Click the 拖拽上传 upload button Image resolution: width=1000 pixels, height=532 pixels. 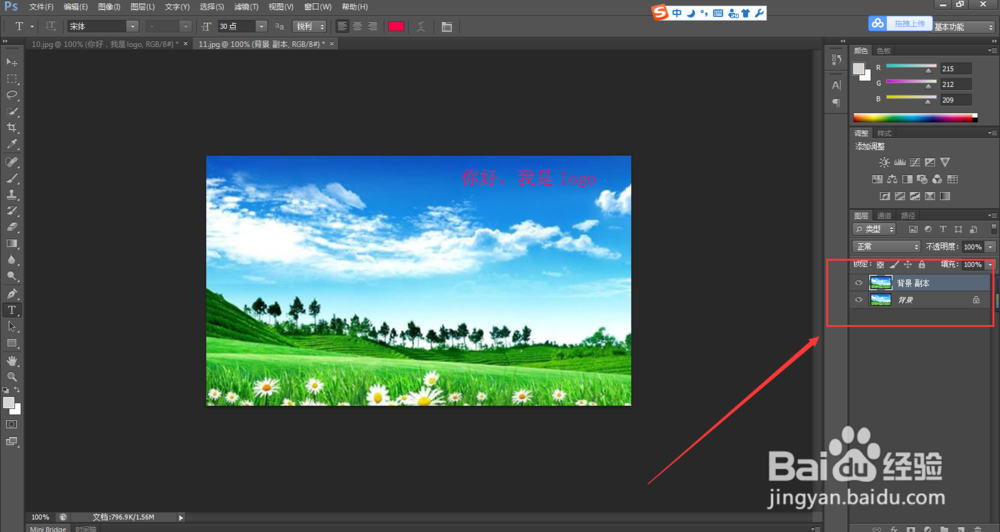[900, 24]
